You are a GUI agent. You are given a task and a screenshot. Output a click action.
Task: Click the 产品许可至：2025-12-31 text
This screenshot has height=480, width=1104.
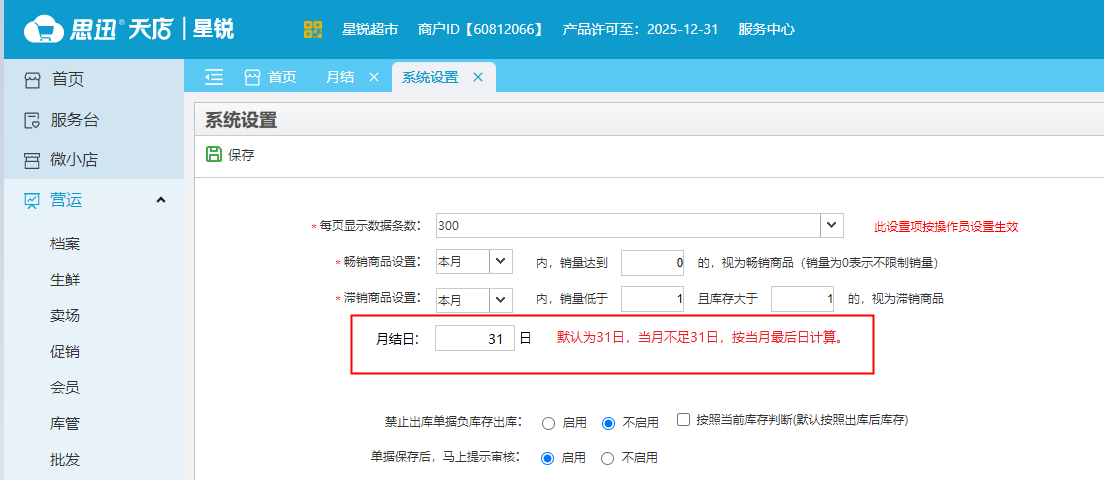pyautogui.click(x=640, y=29)
